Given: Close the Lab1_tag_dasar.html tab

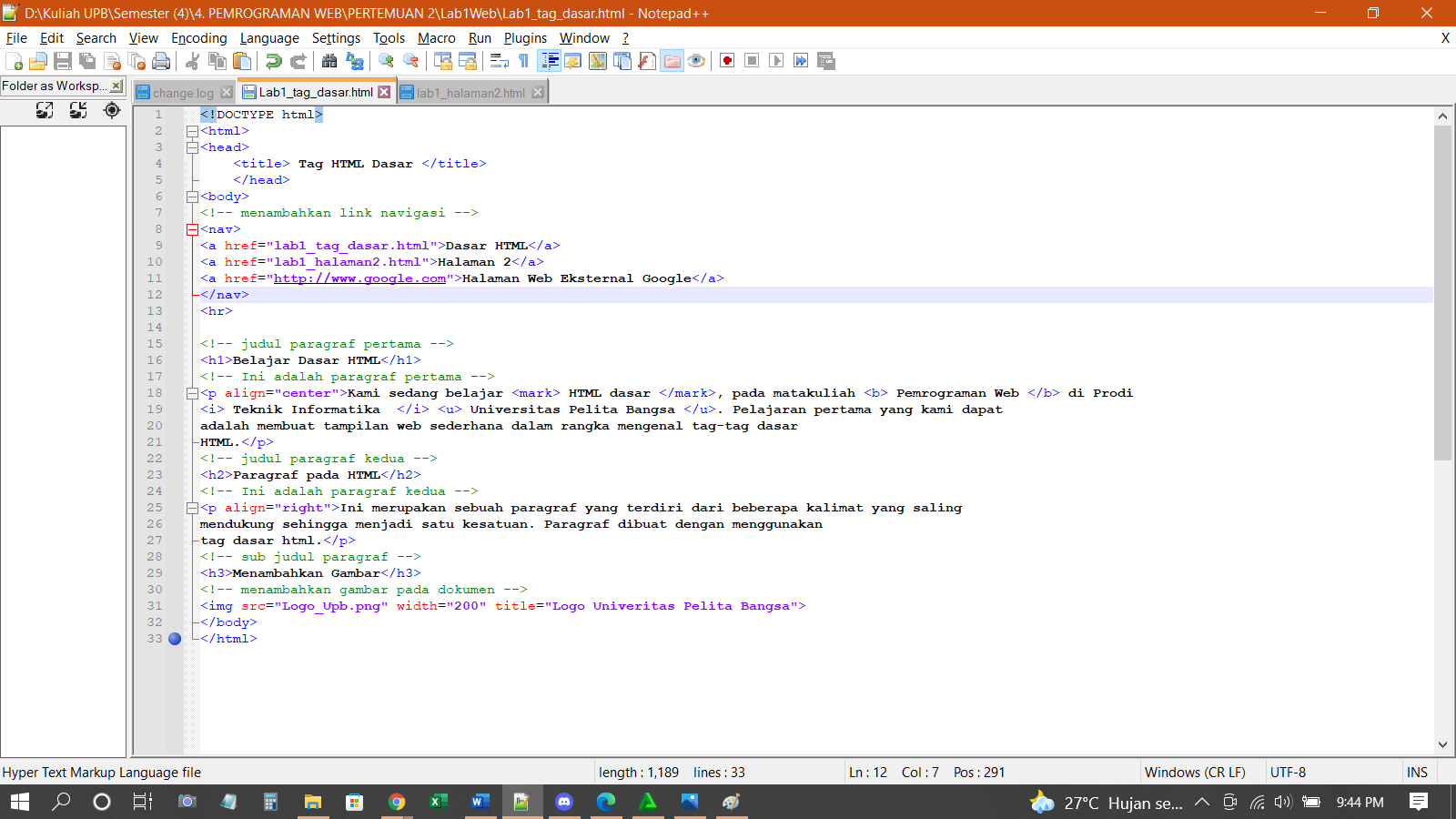Looking at the screenshot, I should pyautogui.click(x=384, y=92).
